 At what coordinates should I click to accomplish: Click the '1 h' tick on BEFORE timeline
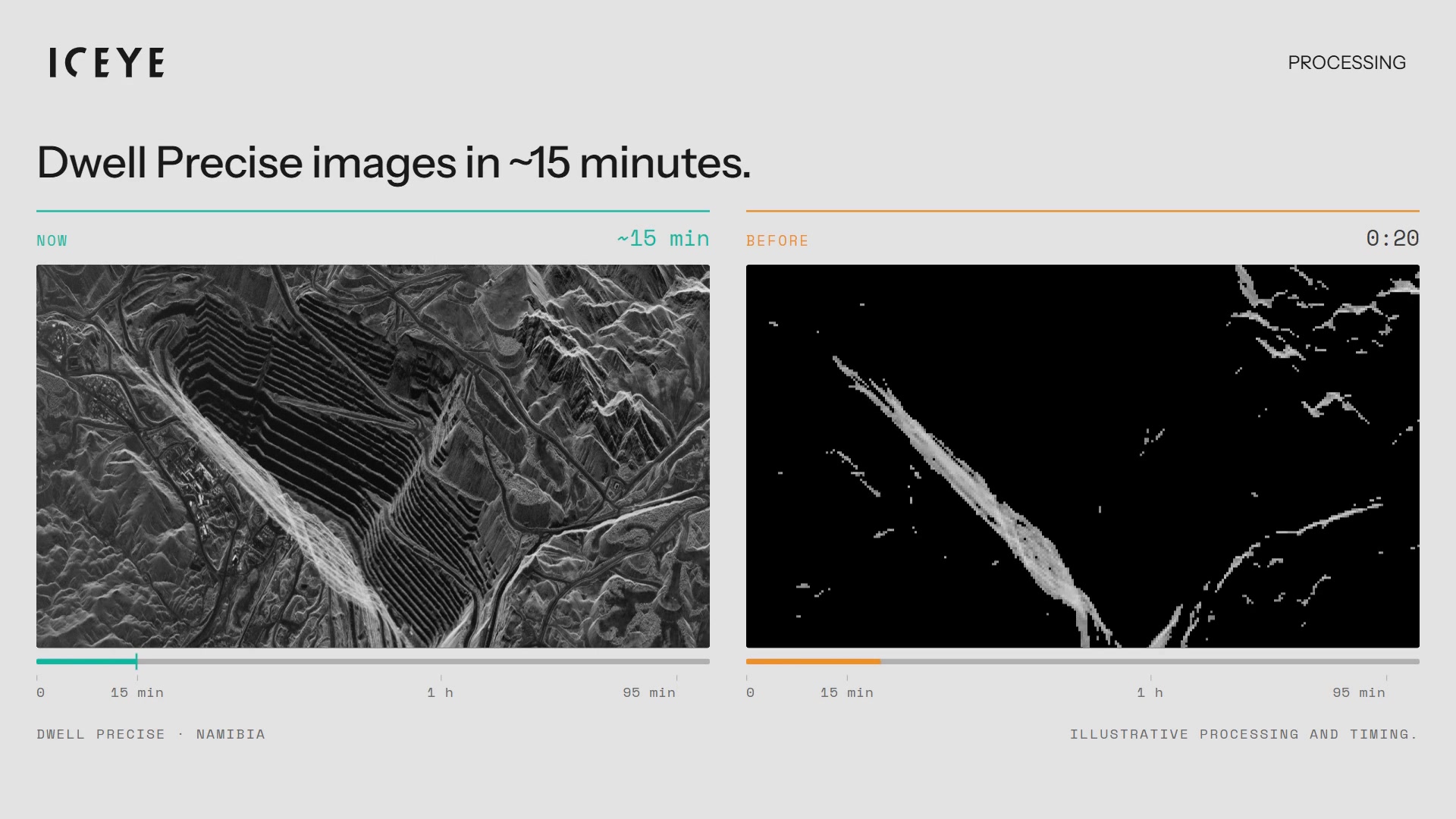click(x=1150, y=692)
